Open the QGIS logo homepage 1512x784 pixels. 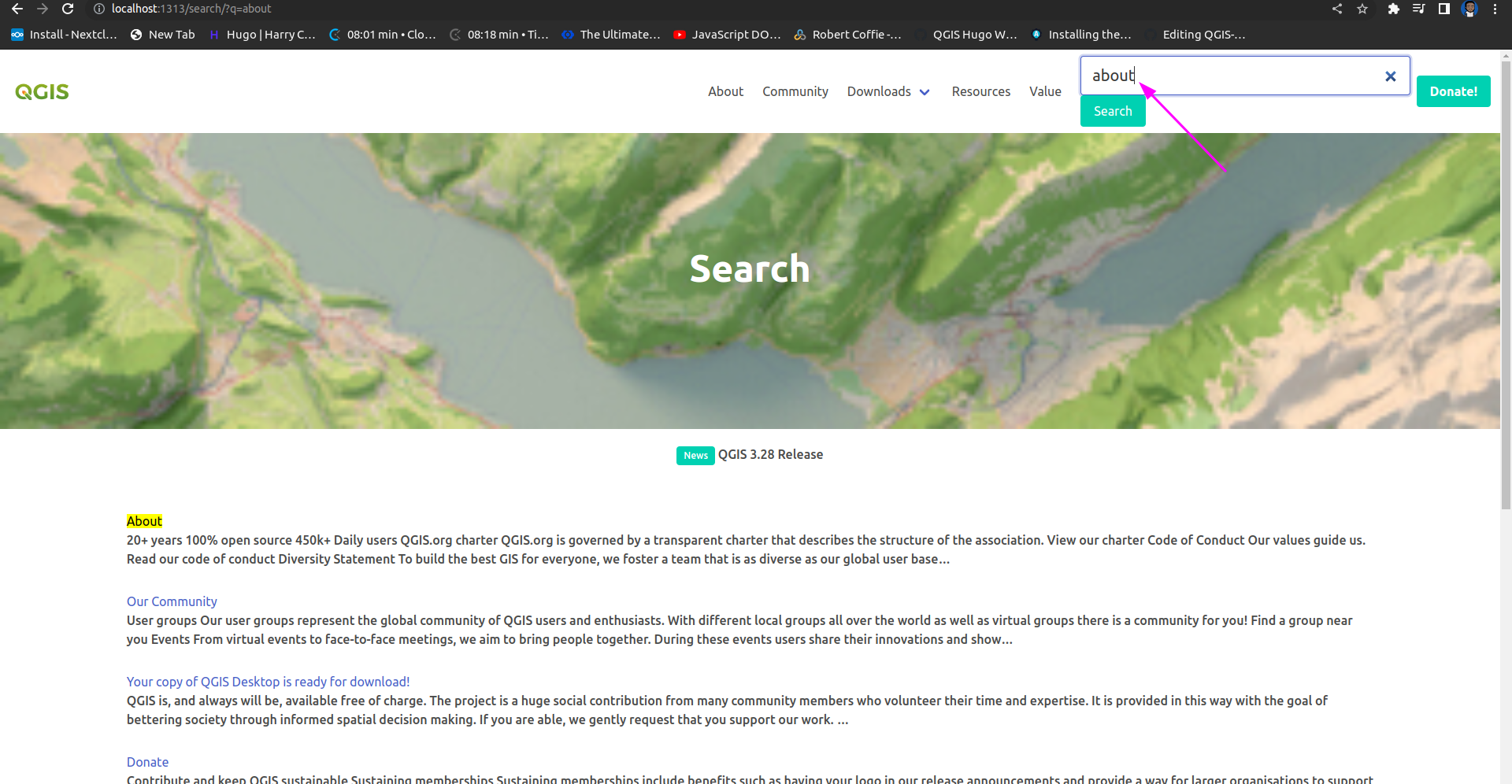point(41,91)
